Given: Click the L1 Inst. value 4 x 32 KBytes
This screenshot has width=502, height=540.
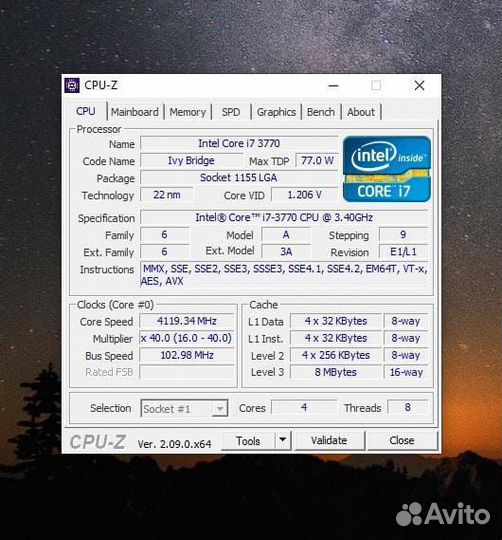Looking at the screenshot, I should 336,338.
